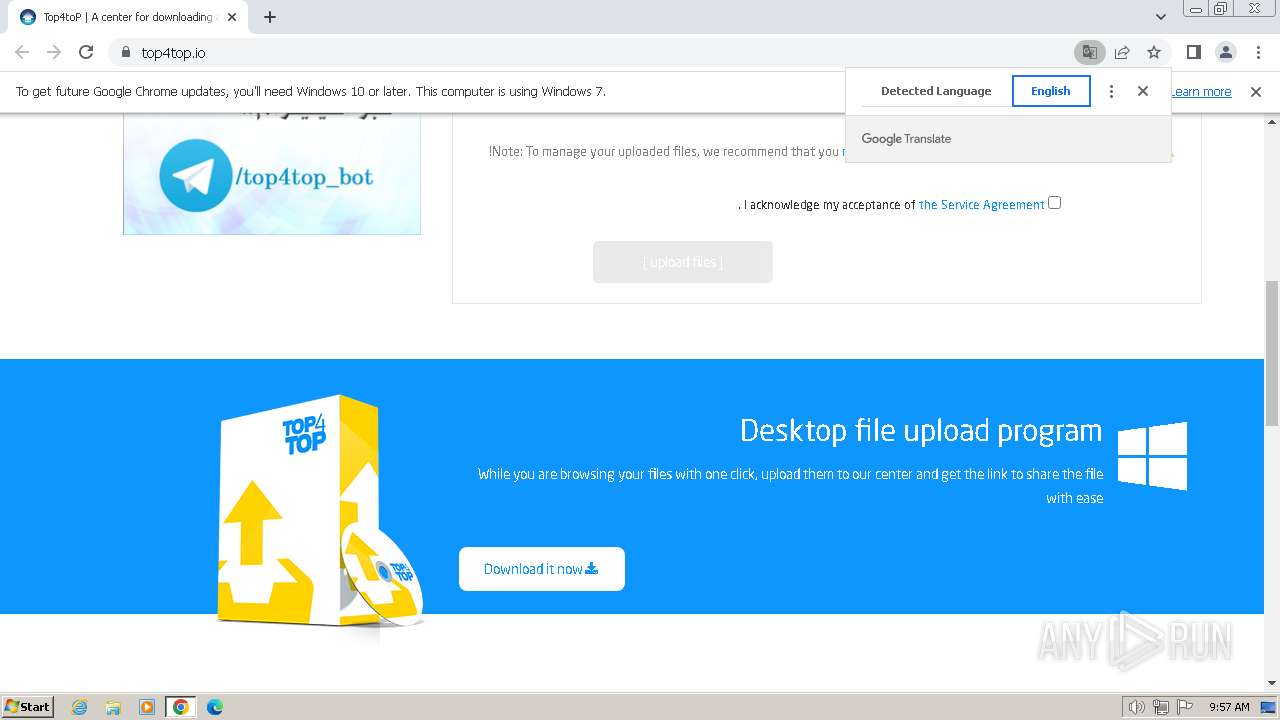The width and height of the screenshot is (1280, 720).
Task: Open the side panel icon
Action: coord(1193,52)
